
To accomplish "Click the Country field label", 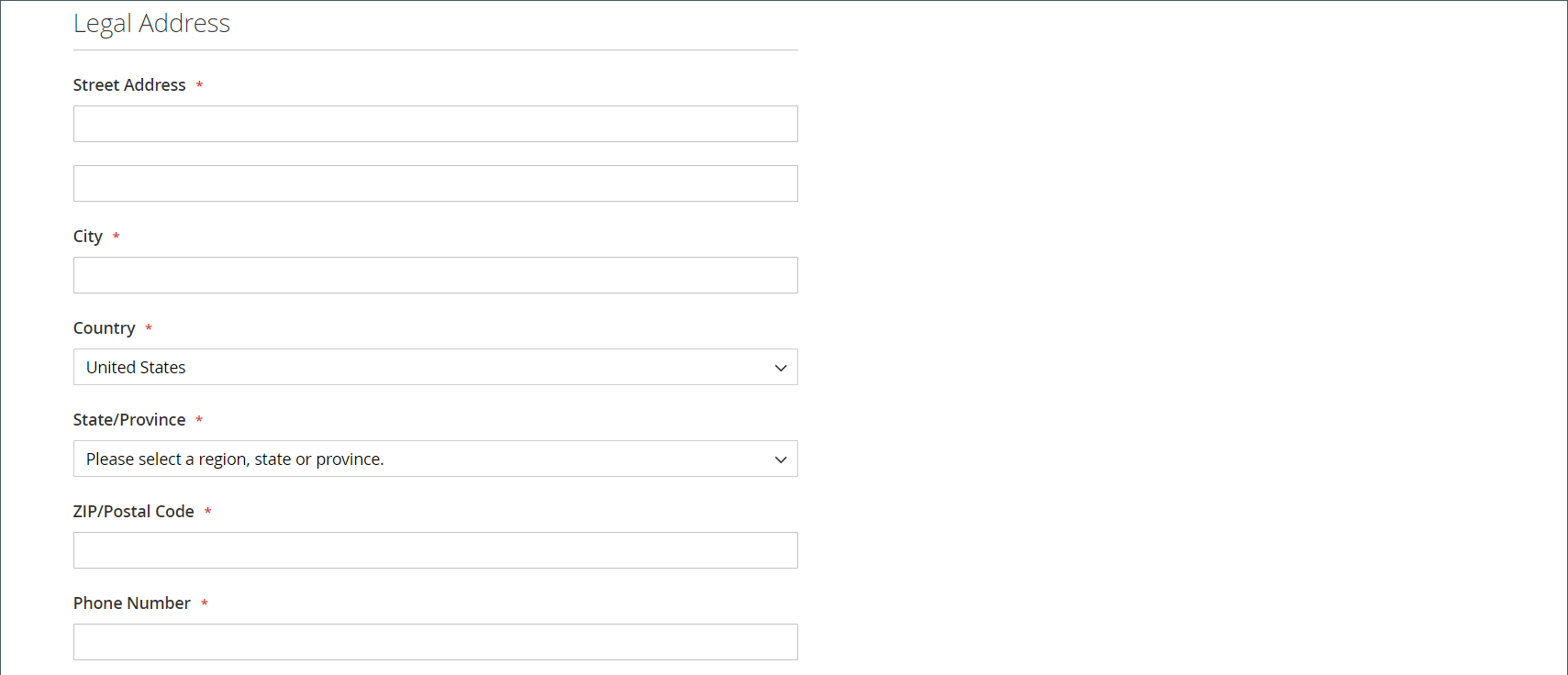I will tap(105, 328).
